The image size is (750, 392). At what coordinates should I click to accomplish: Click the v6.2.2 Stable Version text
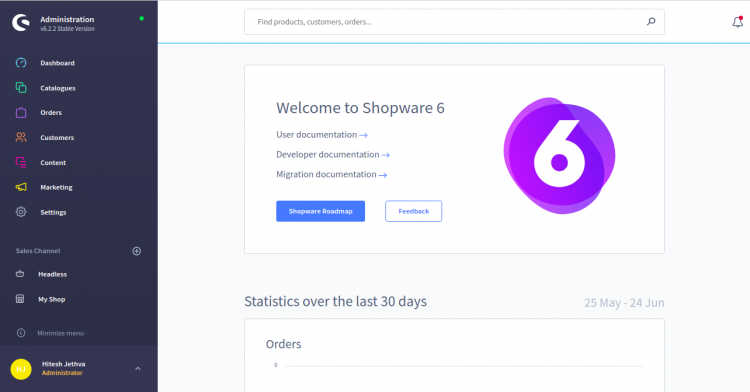click(67, 29)
